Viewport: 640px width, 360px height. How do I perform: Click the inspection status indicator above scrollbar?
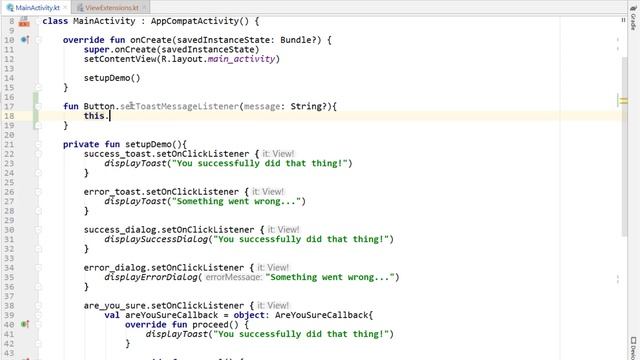click(x=623, y=20)
